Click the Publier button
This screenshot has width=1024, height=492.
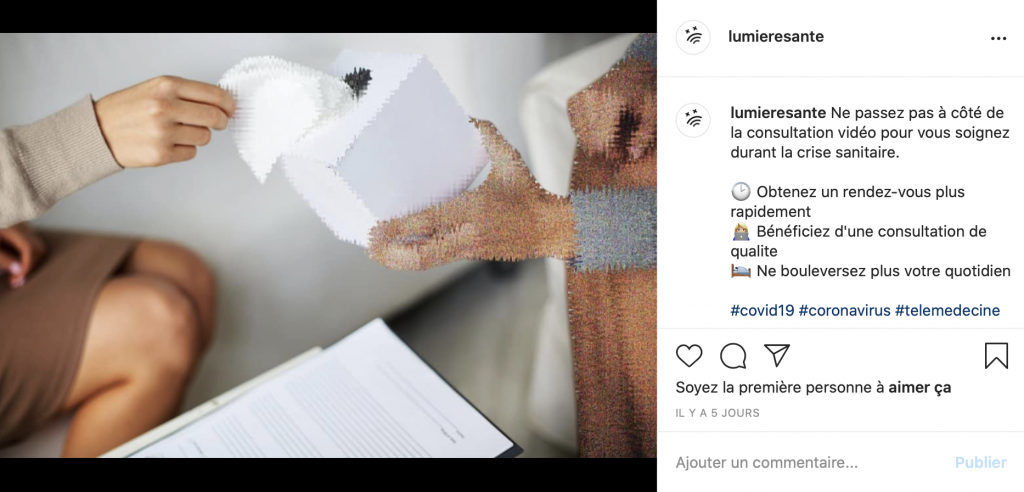[981, 463]
